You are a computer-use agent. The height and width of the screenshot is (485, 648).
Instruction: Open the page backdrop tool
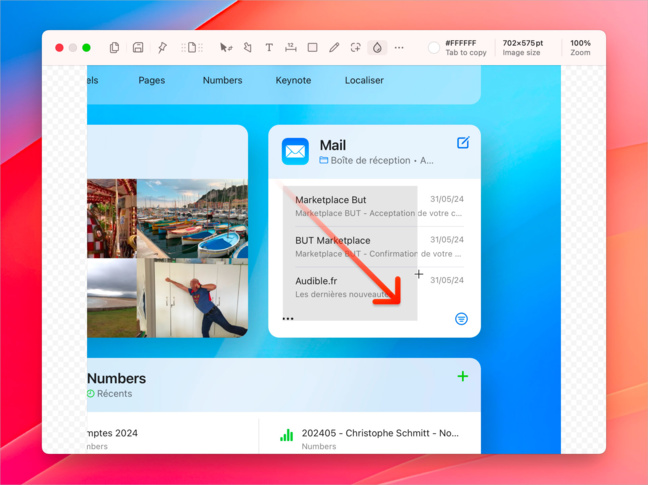click(192, 48)
